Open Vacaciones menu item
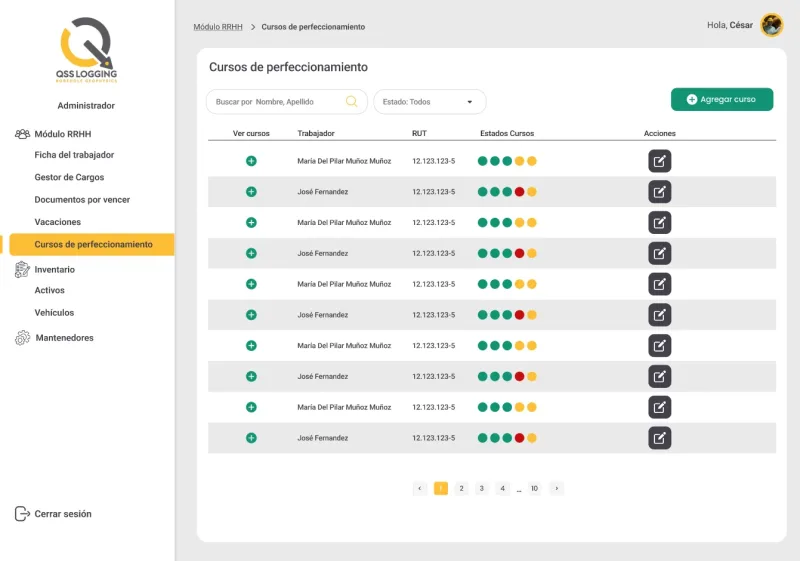 pyautogui.click(x=58, y=222)
